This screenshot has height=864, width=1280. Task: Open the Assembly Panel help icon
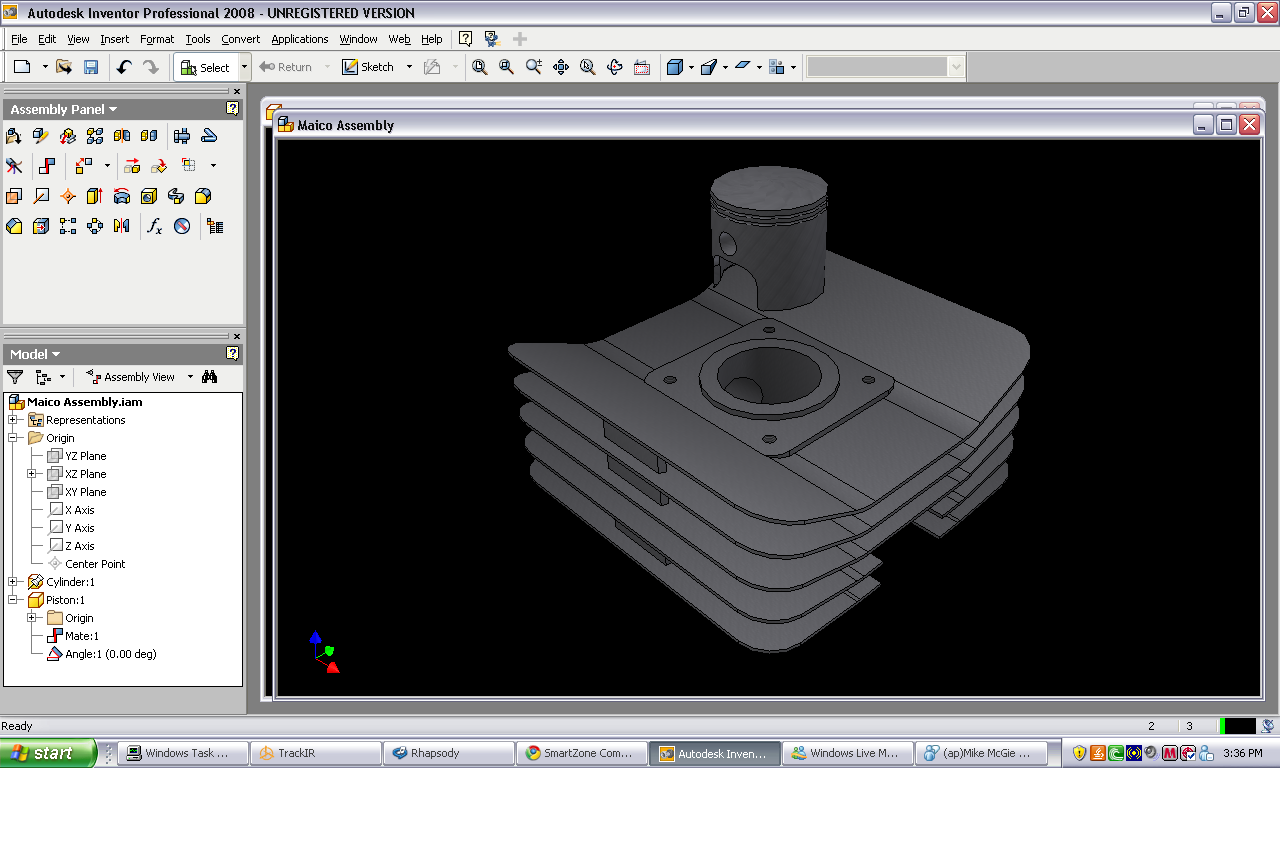[x=233, y=109]
